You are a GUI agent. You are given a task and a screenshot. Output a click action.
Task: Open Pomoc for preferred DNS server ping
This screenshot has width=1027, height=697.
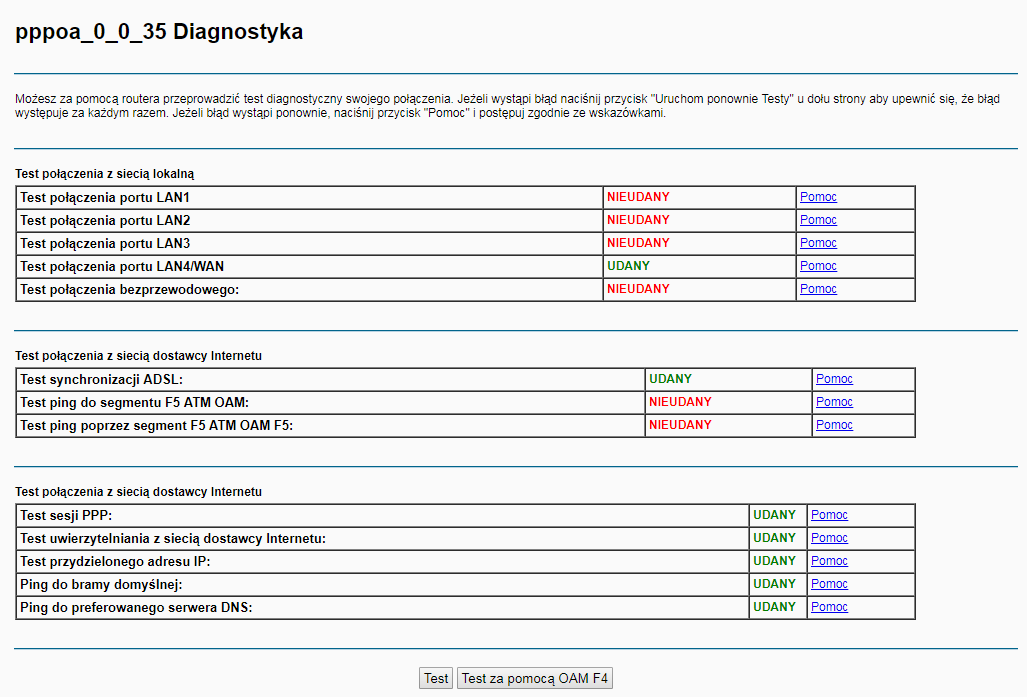tap(829, 607)
